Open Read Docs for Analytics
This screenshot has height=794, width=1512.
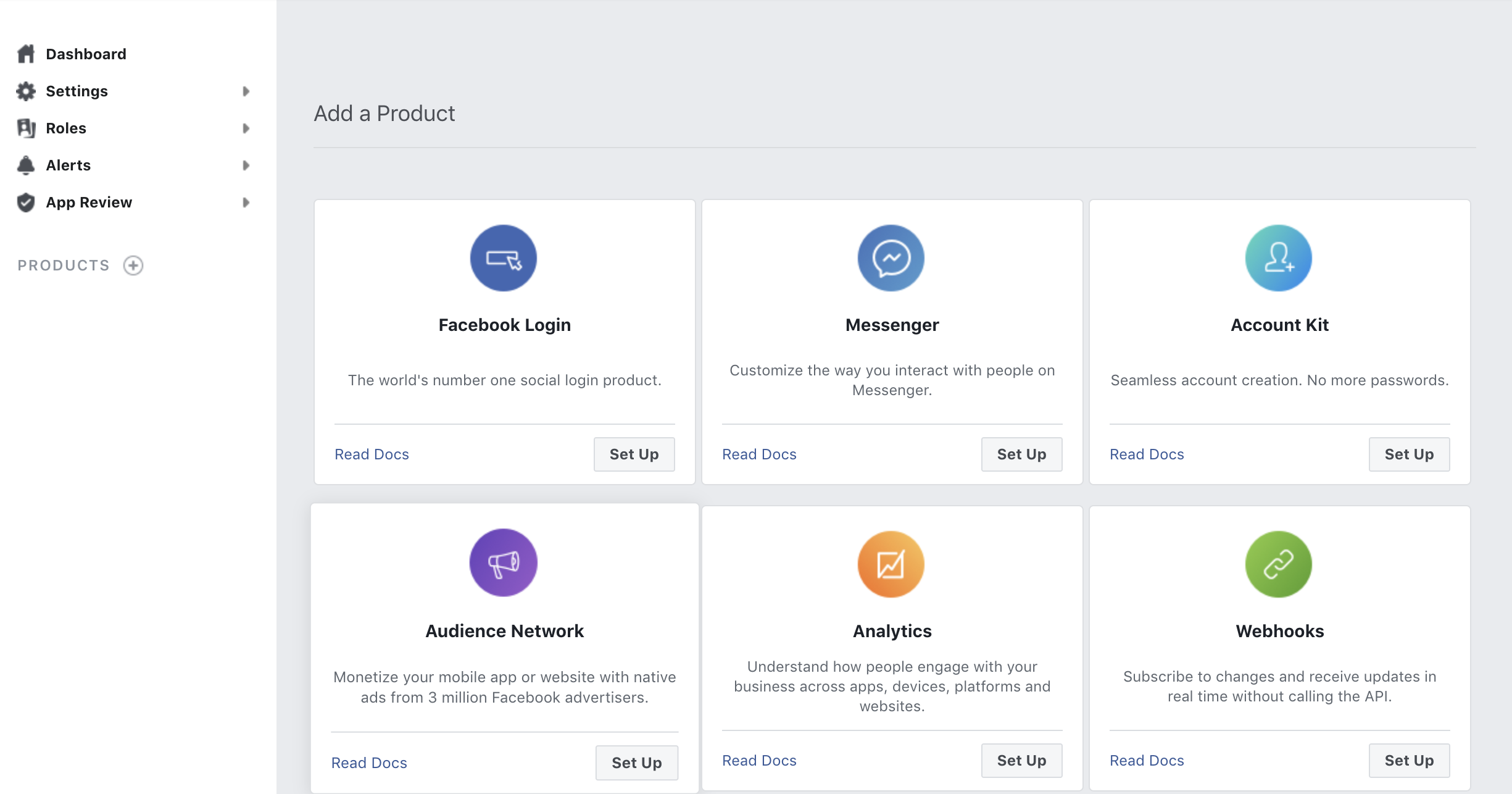click(759, 761)
